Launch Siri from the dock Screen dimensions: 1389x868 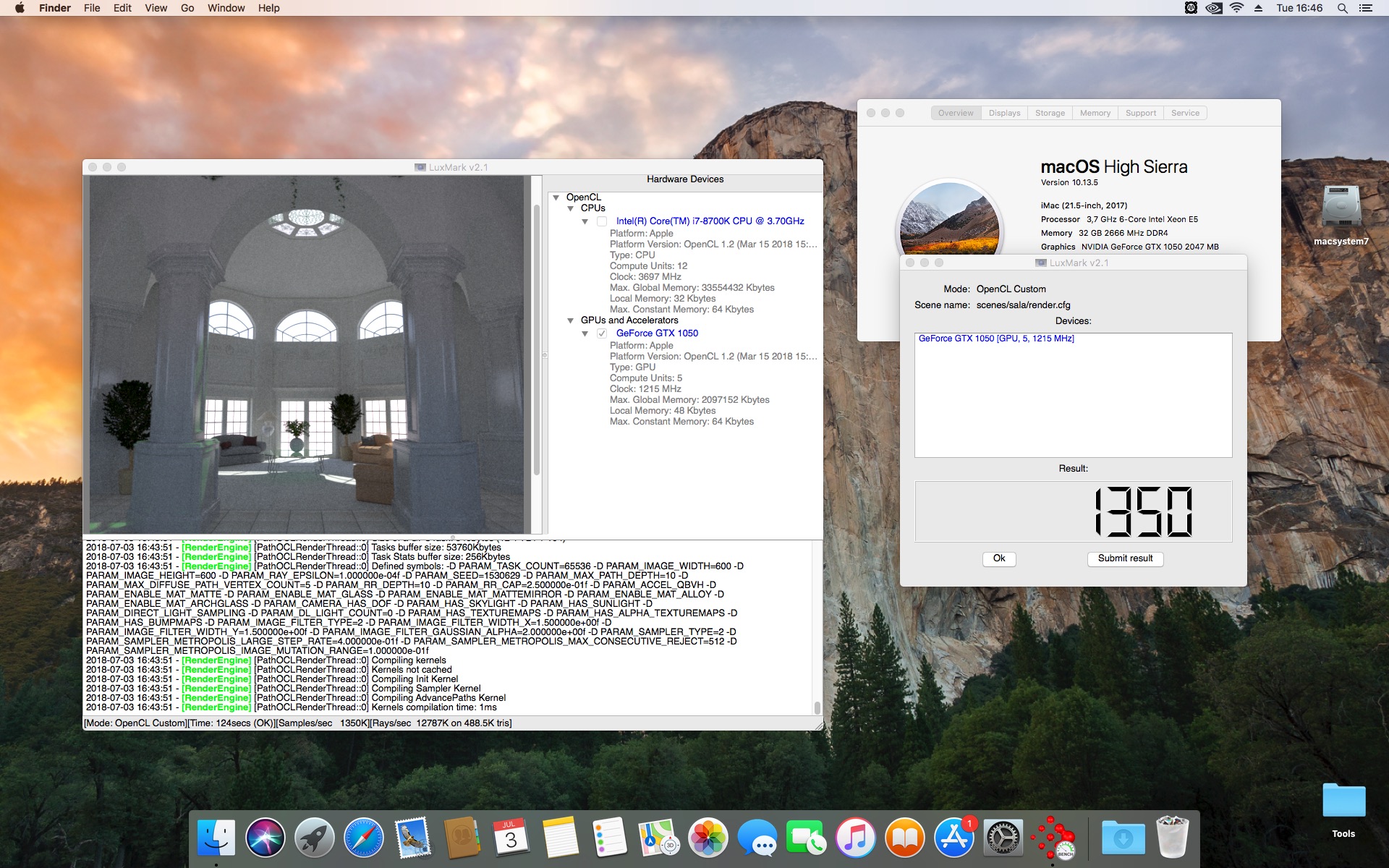click(x=265, y=838)
